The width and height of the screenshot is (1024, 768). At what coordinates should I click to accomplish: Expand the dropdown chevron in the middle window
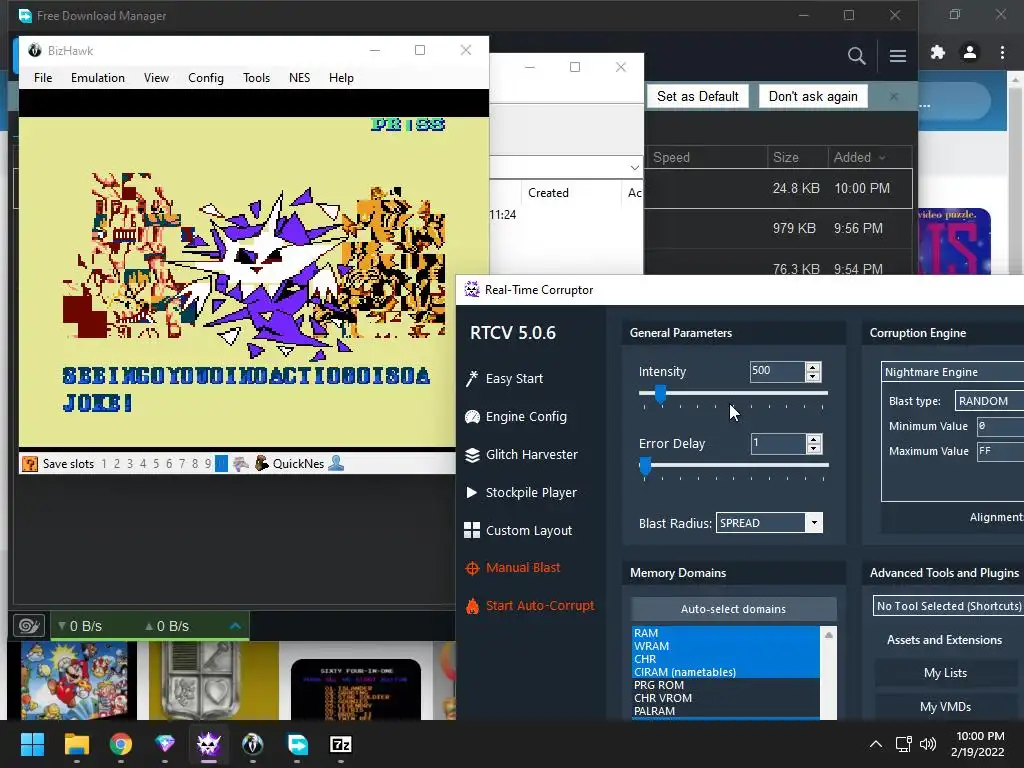click(634, 168)
